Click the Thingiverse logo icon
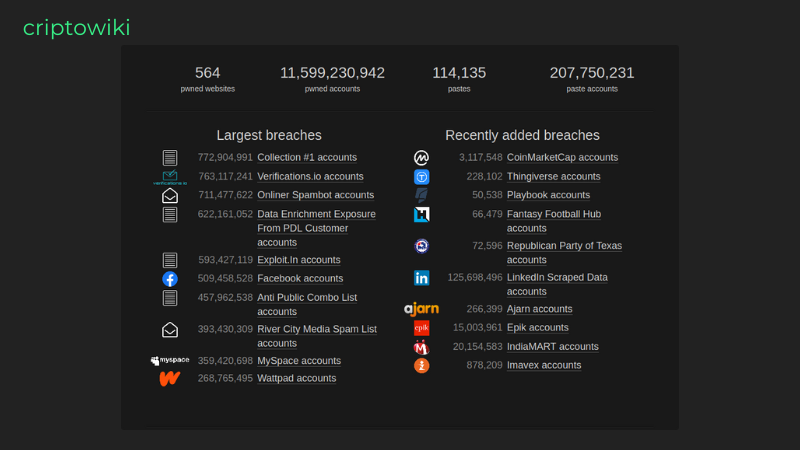 pyautogui.click(x=421, y=177)
